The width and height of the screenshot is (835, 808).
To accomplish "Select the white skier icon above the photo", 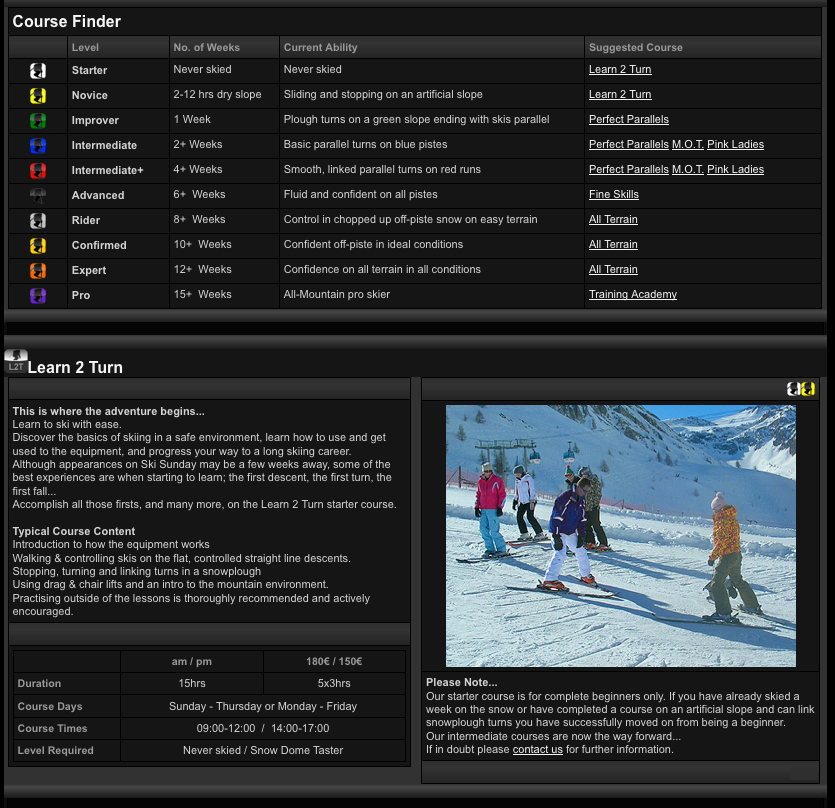I will point(793,389).
